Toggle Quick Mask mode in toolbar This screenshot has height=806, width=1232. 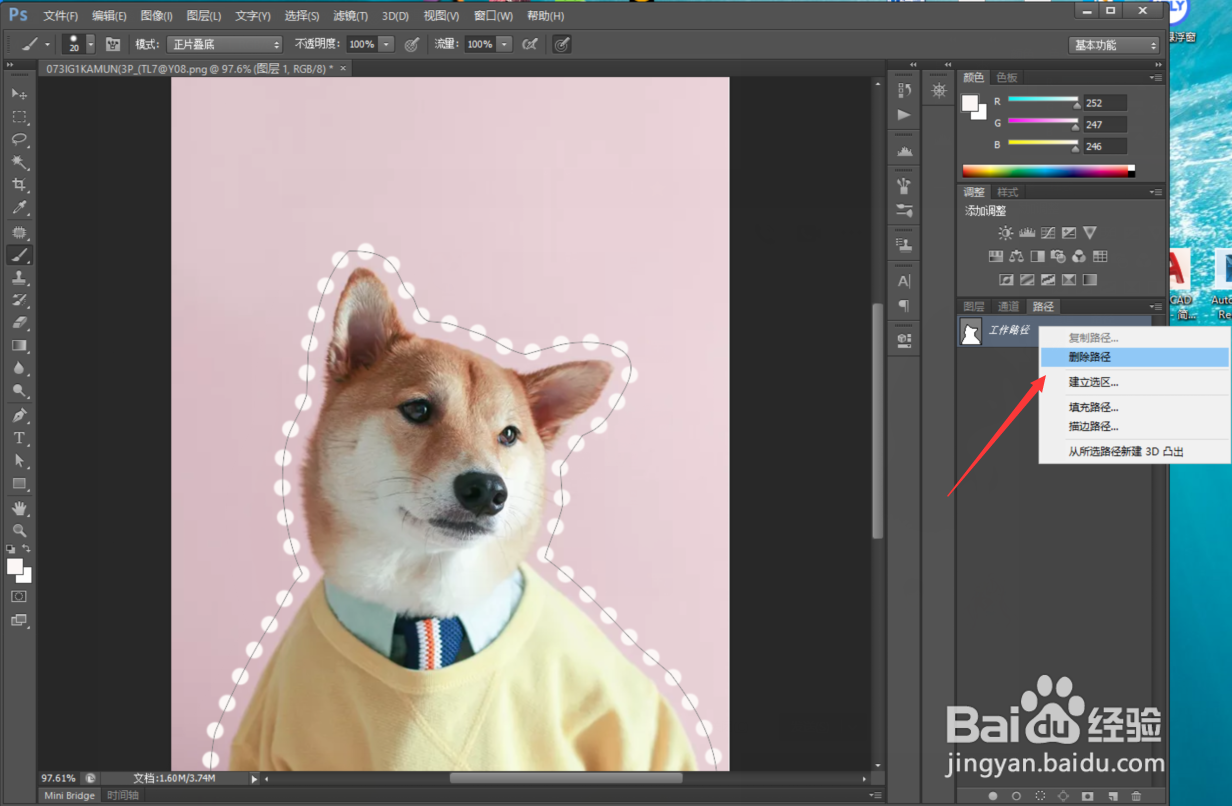pyautogui.click(x=19, y=596)
